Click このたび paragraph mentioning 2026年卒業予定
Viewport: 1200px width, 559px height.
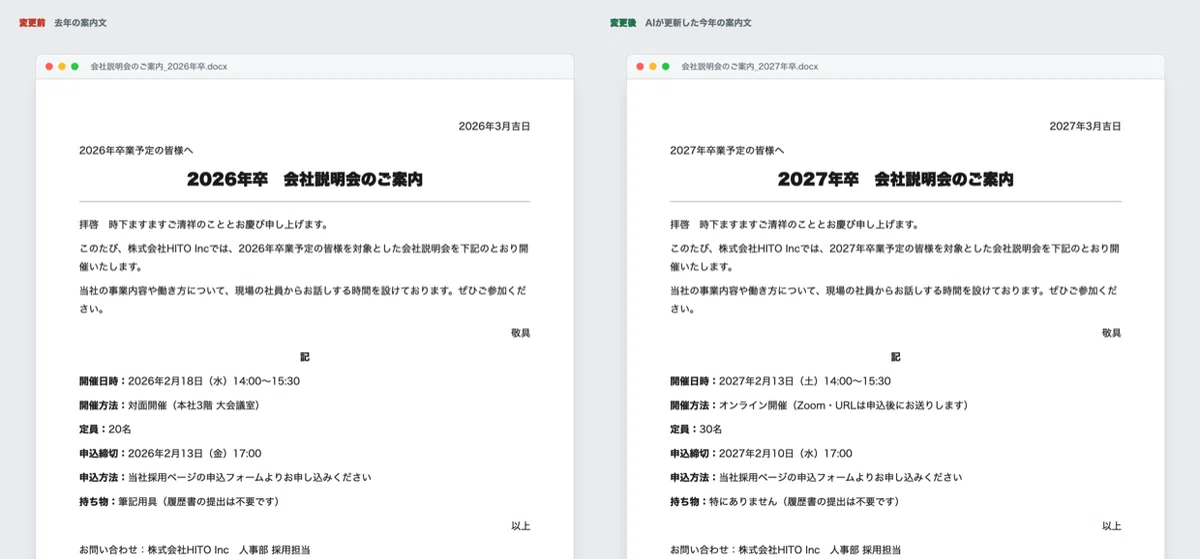[x=304, y=257]
